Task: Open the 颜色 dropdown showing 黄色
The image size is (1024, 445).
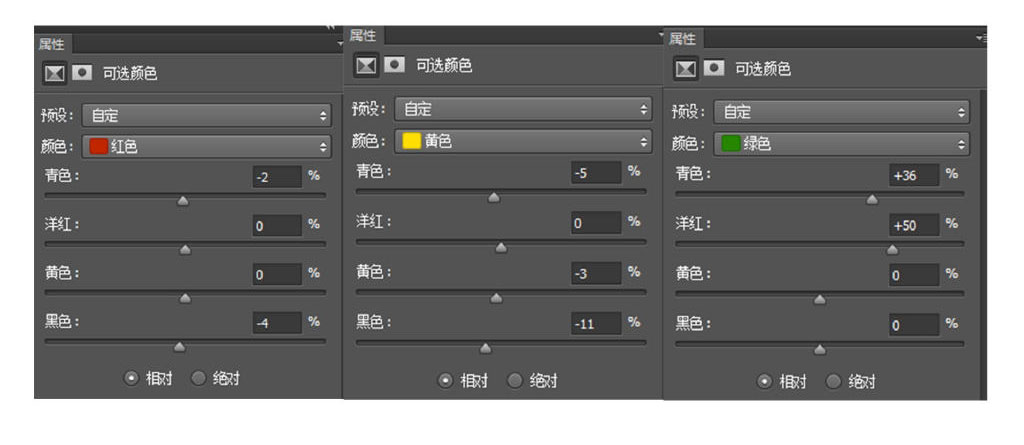Action: [522, 141]
